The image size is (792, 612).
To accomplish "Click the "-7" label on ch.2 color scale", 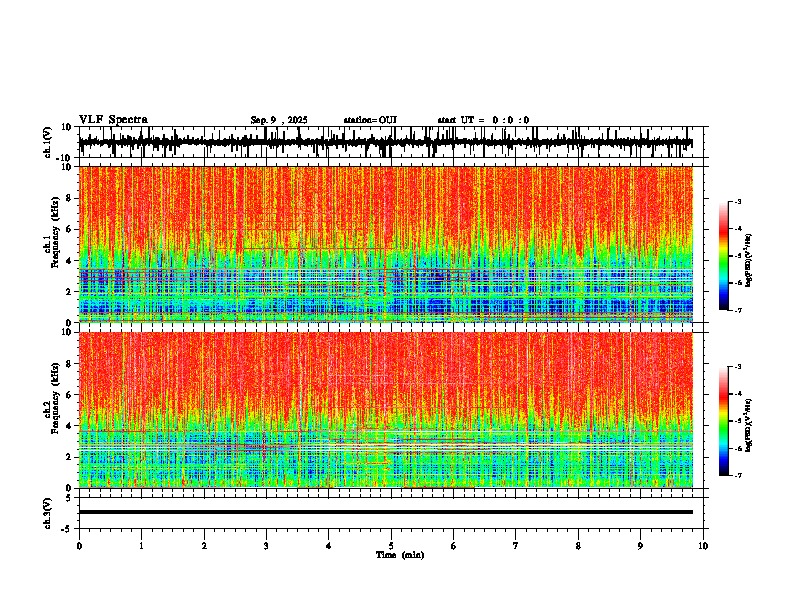I will tap(737, 475).
